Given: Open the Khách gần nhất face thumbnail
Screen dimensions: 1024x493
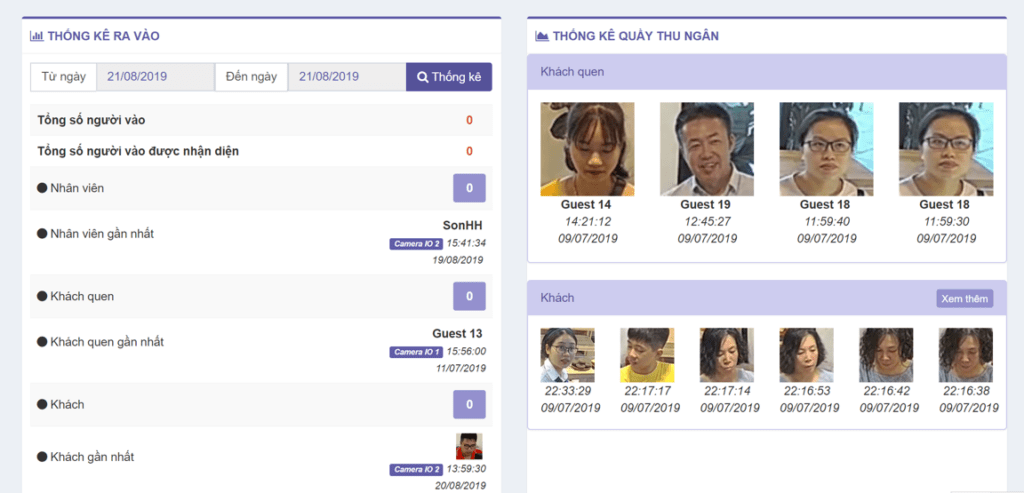Looking at the screenshot, I should (x=469, y=446).
